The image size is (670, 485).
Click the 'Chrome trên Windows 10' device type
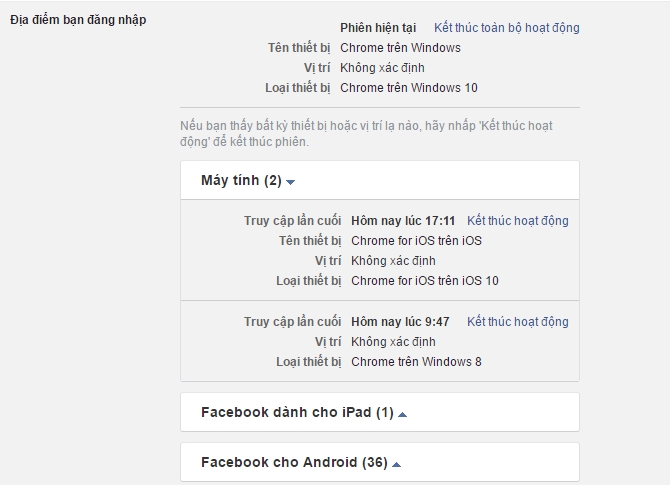click(408, 88)
